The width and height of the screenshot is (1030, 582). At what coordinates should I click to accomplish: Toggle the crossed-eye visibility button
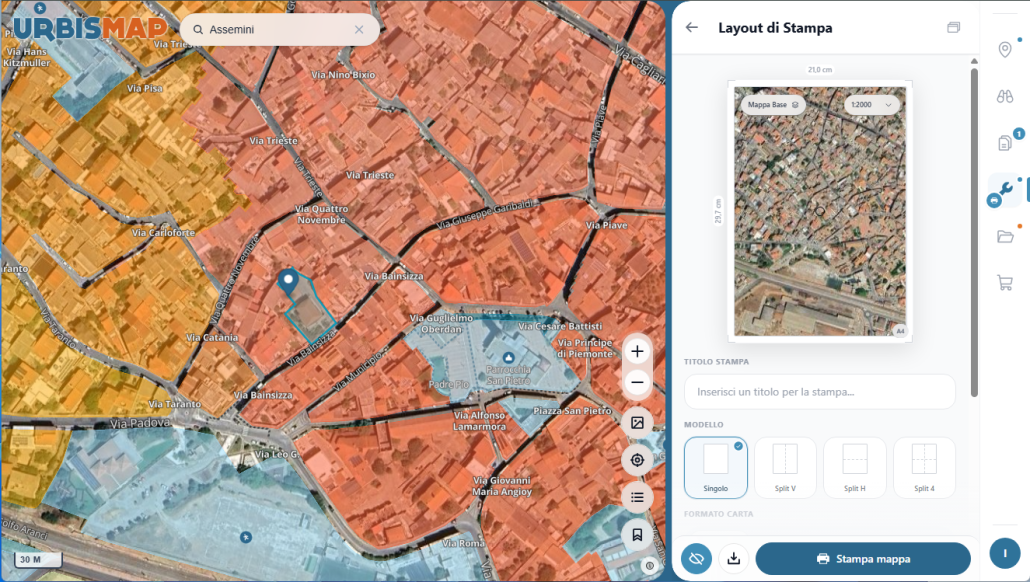point(696,559)
